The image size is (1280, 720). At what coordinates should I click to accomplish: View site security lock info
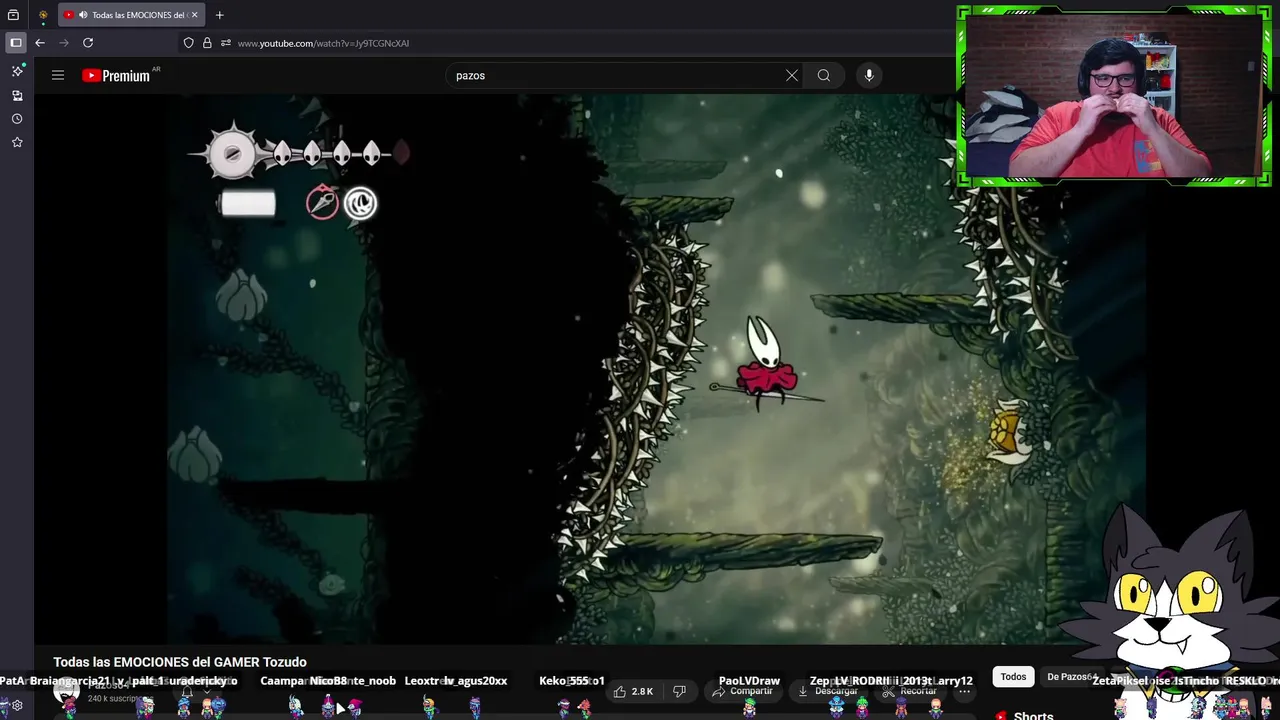click(207, 43)
